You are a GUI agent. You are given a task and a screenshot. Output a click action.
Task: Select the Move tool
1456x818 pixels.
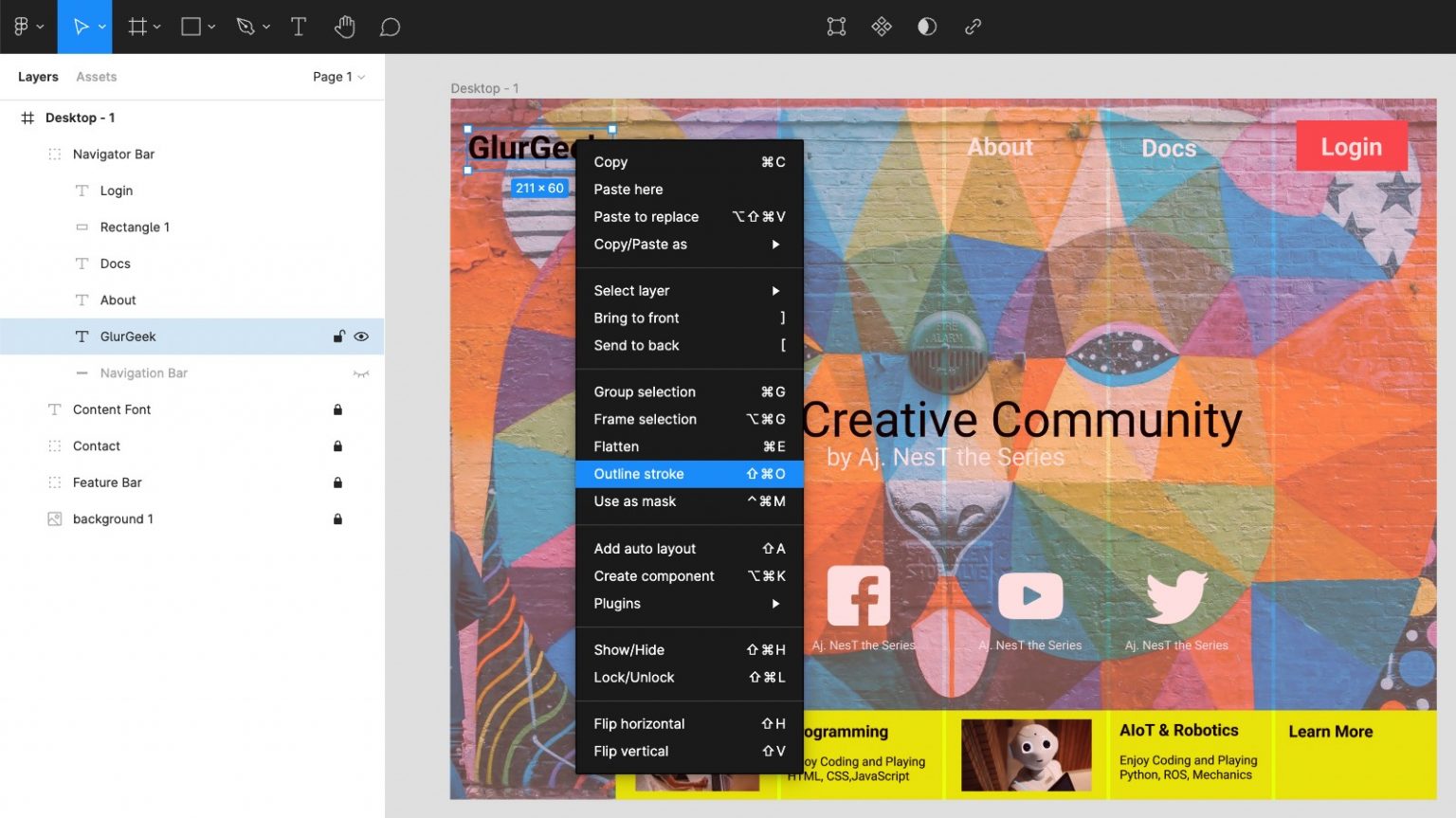[x=81, y=27]
